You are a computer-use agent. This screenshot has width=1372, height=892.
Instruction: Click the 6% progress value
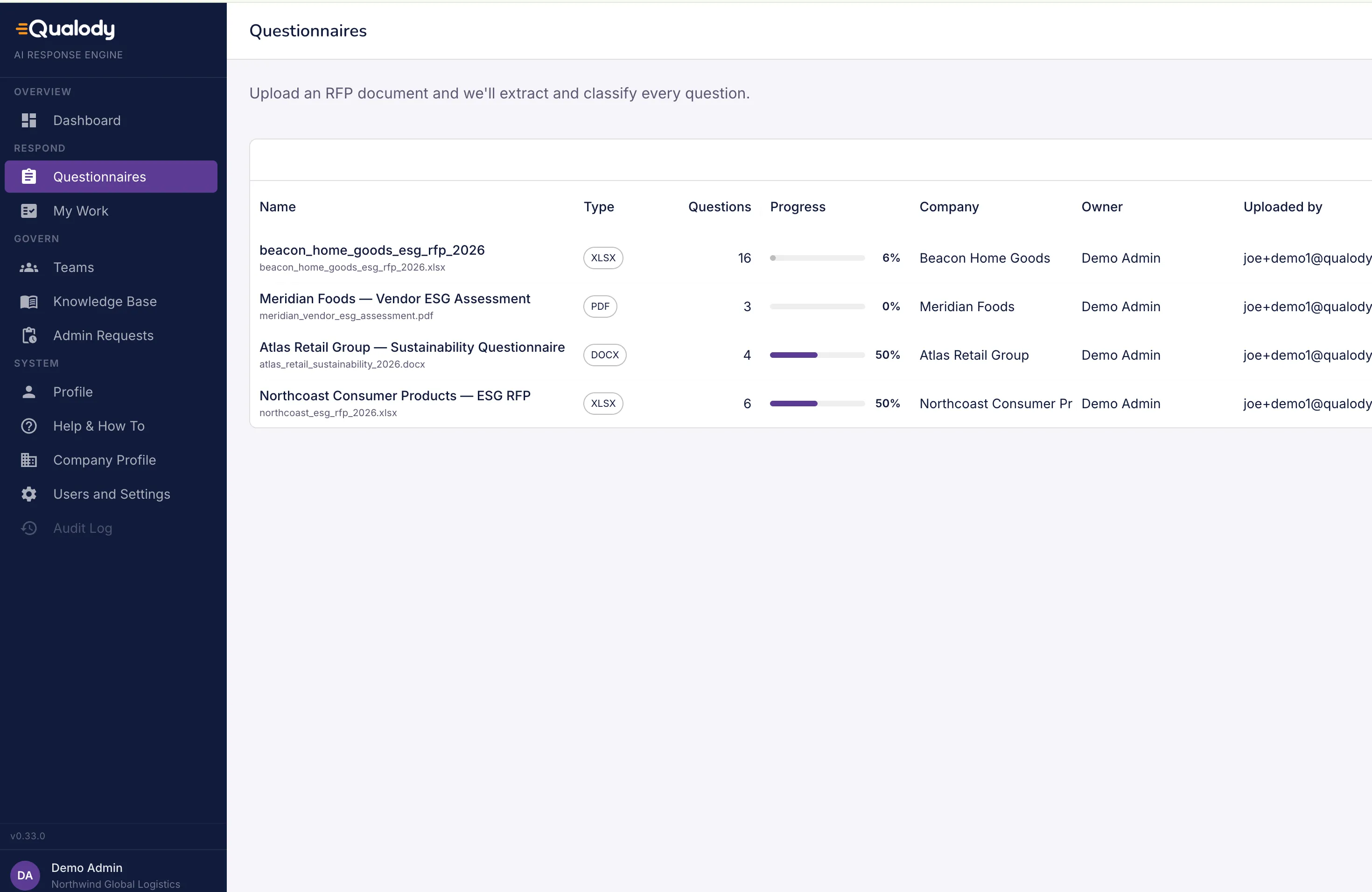click(x=891, y=258)
